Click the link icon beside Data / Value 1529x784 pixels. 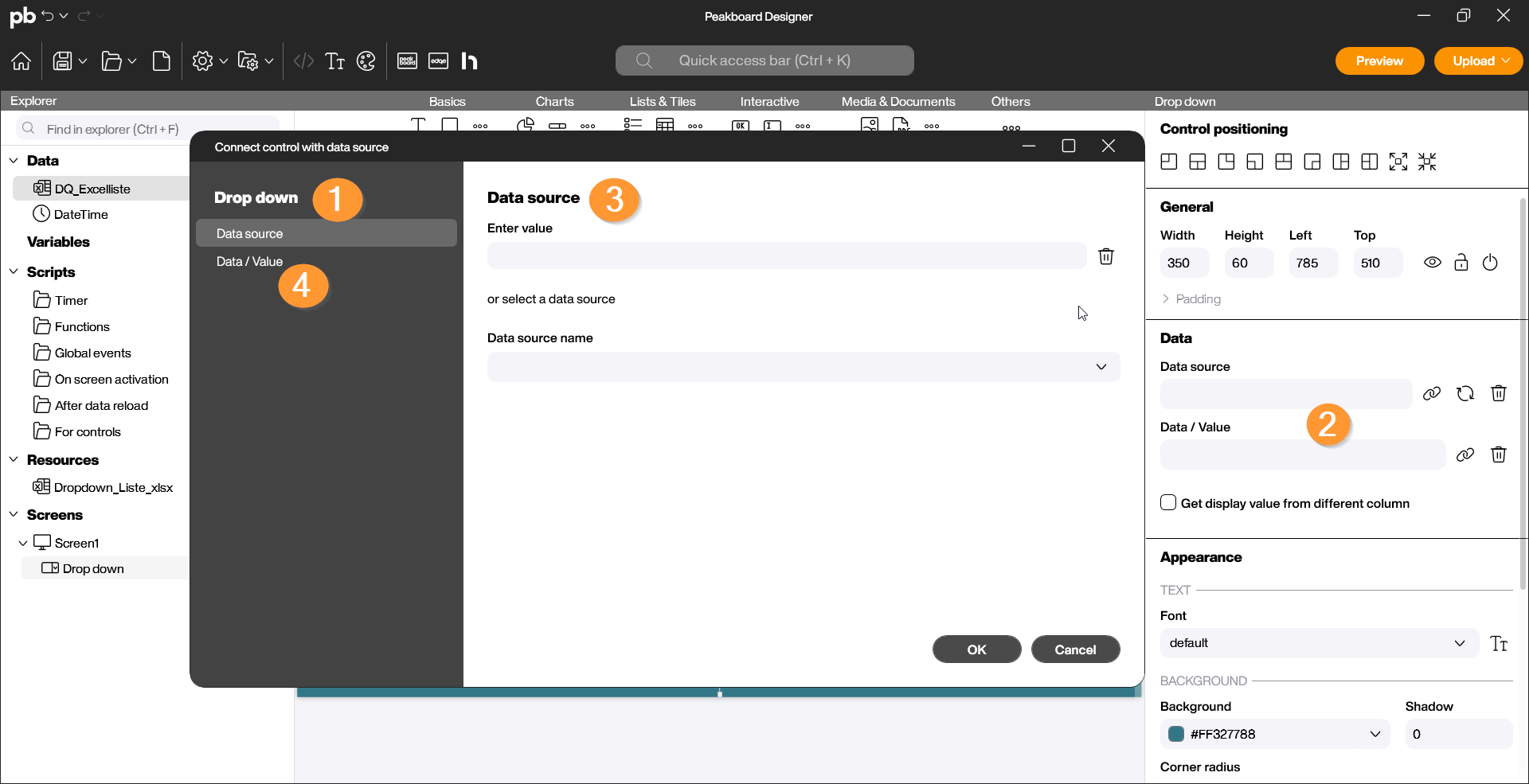[x=1464, y=455]
